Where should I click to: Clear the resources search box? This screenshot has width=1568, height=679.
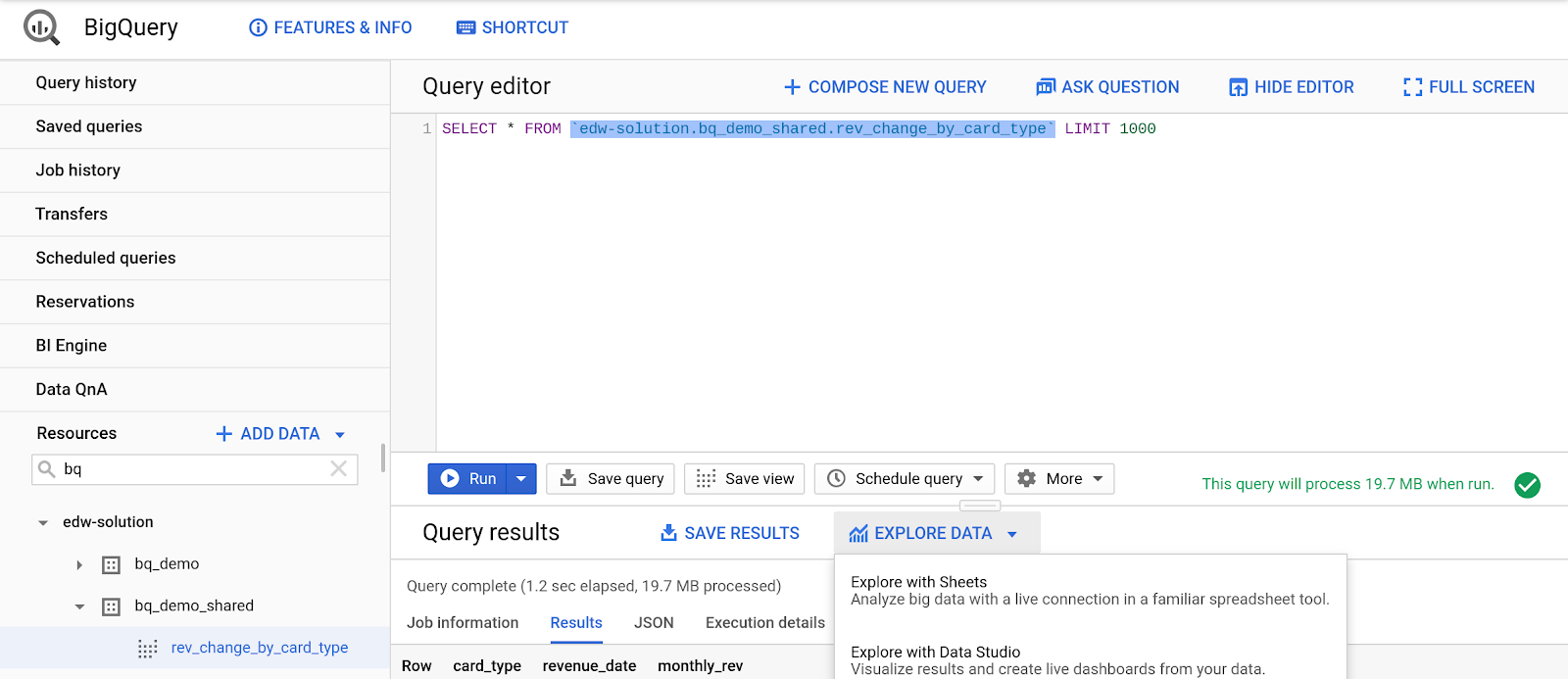tap(338, 469)
